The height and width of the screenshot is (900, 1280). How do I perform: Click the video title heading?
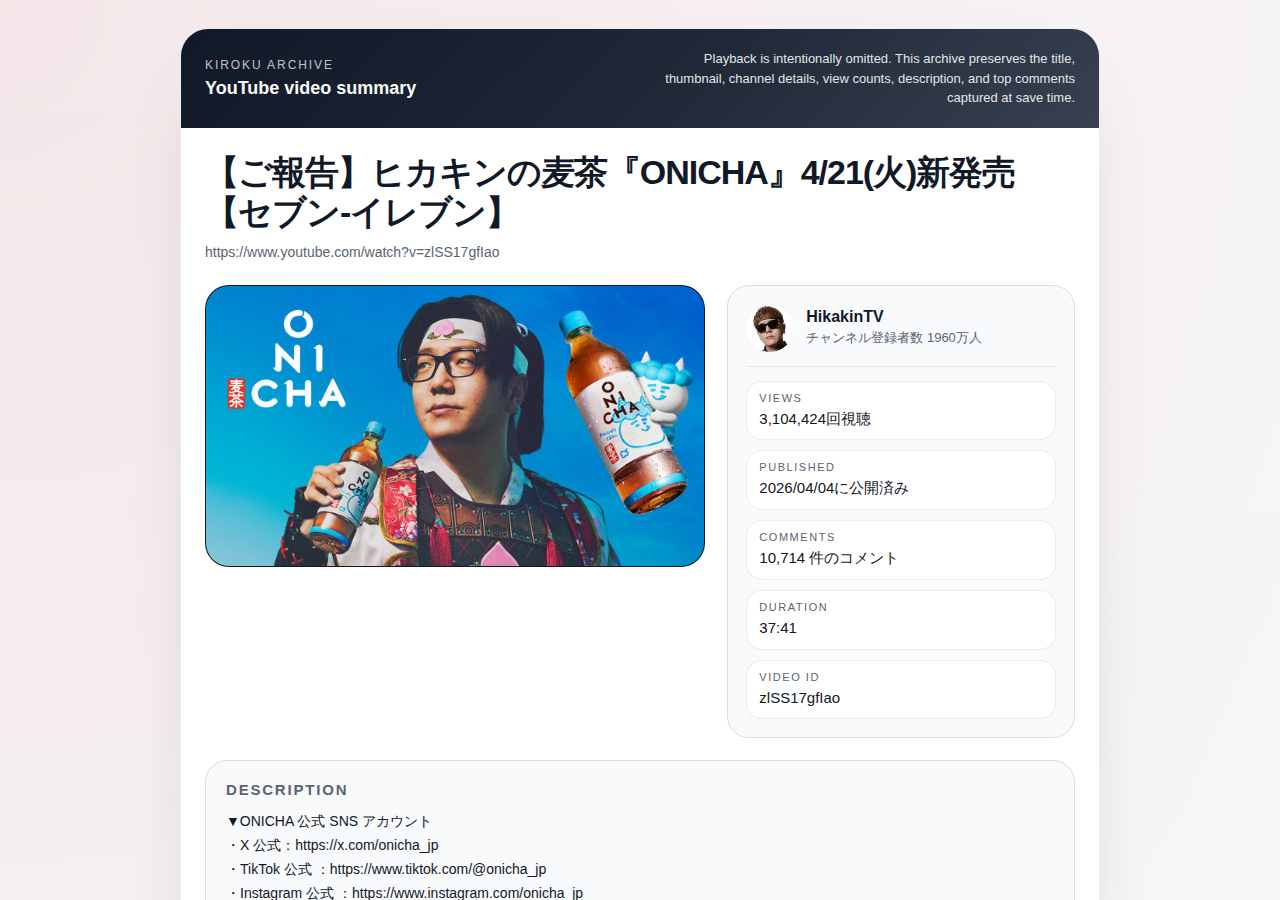pos(611,193)
